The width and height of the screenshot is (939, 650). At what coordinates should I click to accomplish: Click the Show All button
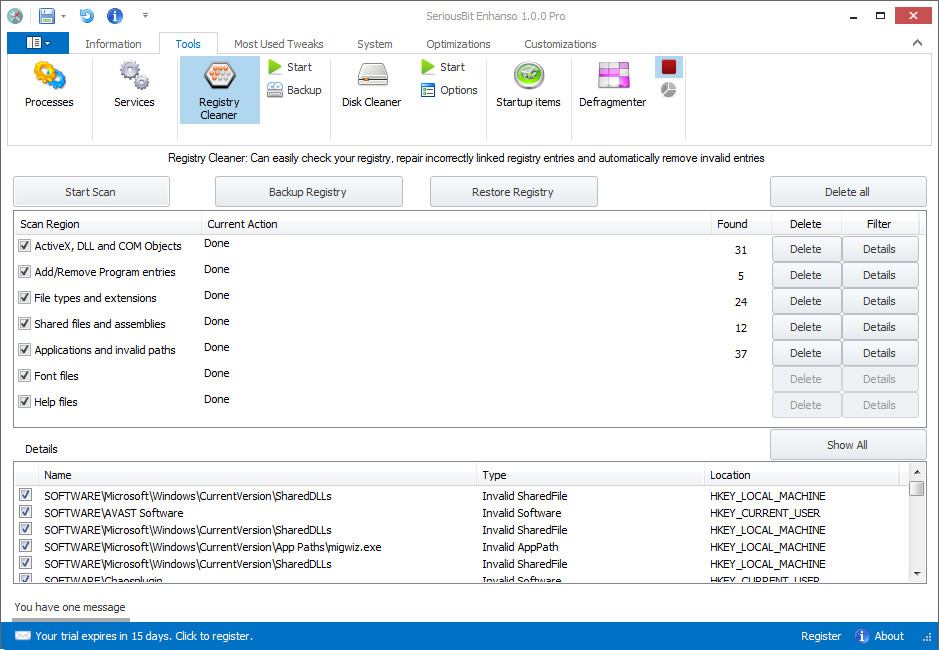point(847,445)
